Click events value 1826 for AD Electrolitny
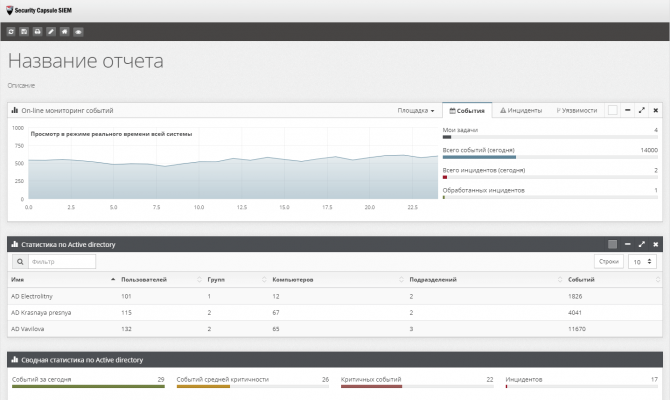Screen dimensions: 670x400 575,296
